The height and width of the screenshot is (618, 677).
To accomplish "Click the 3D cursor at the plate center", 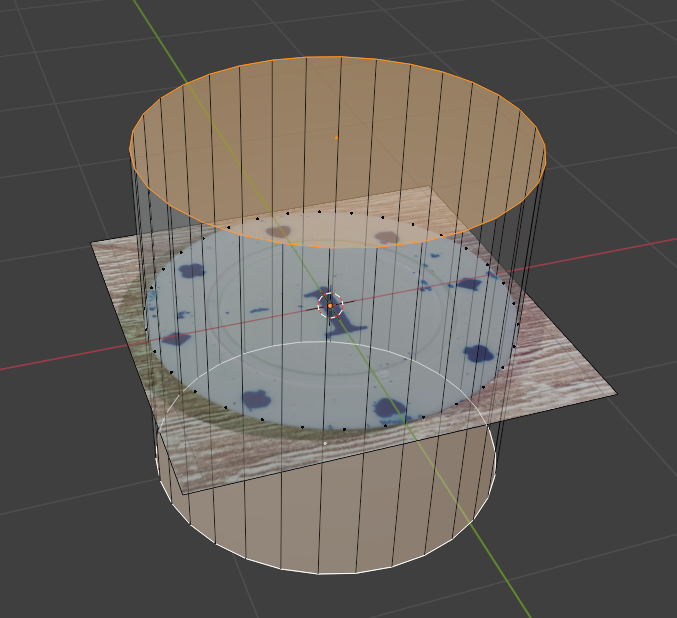I will [x=330, y=305].
